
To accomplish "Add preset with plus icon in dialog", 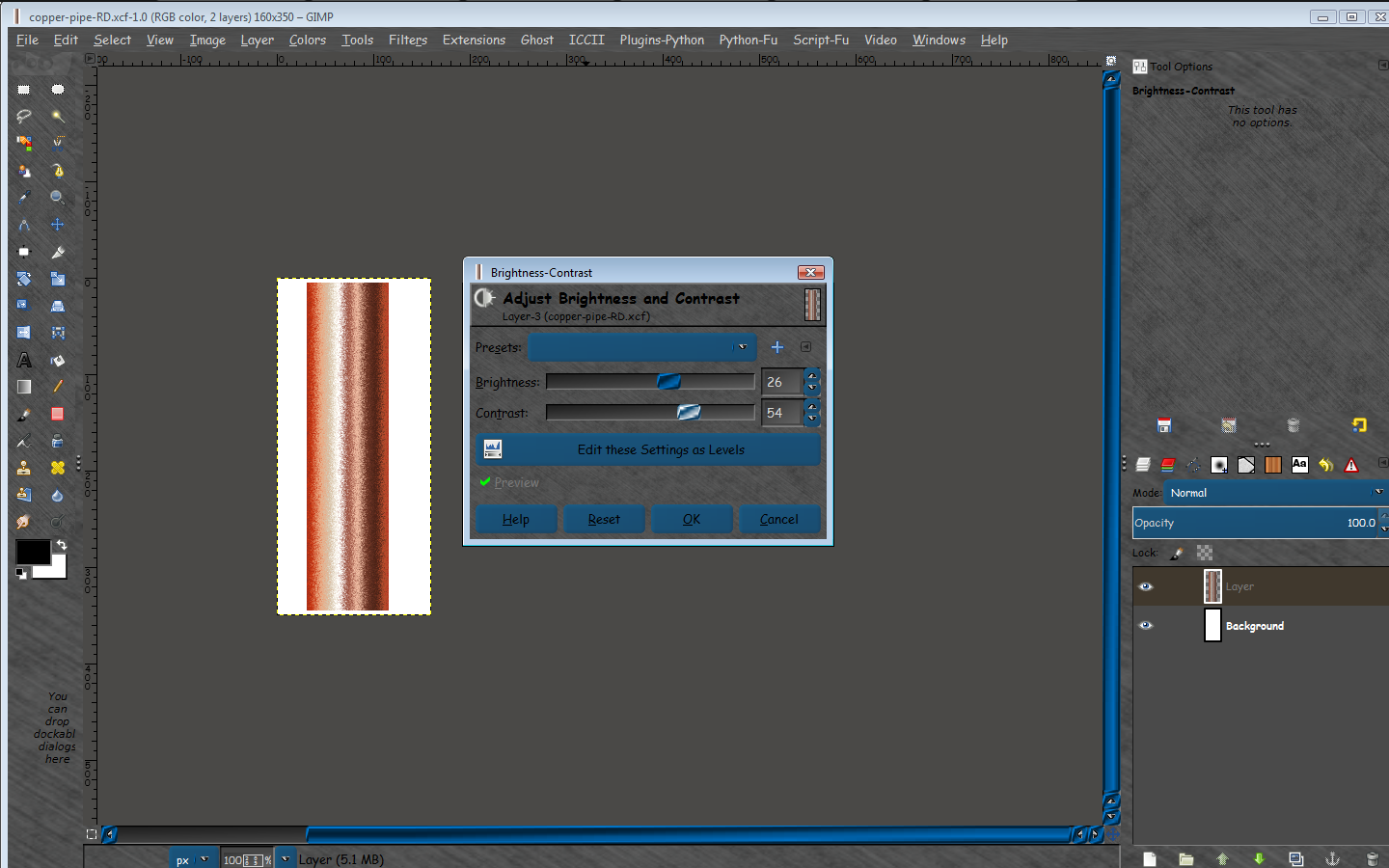I will 777,347.
